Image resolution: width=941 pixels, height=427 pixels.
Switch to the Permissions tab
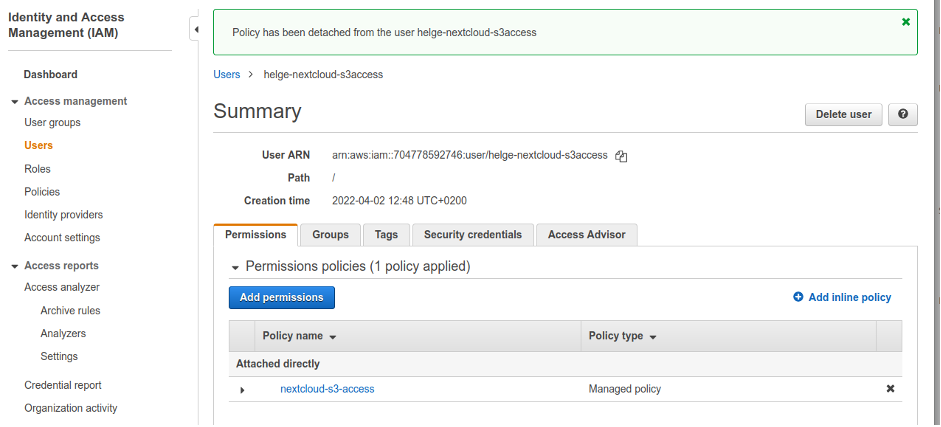tap(256, 234)
